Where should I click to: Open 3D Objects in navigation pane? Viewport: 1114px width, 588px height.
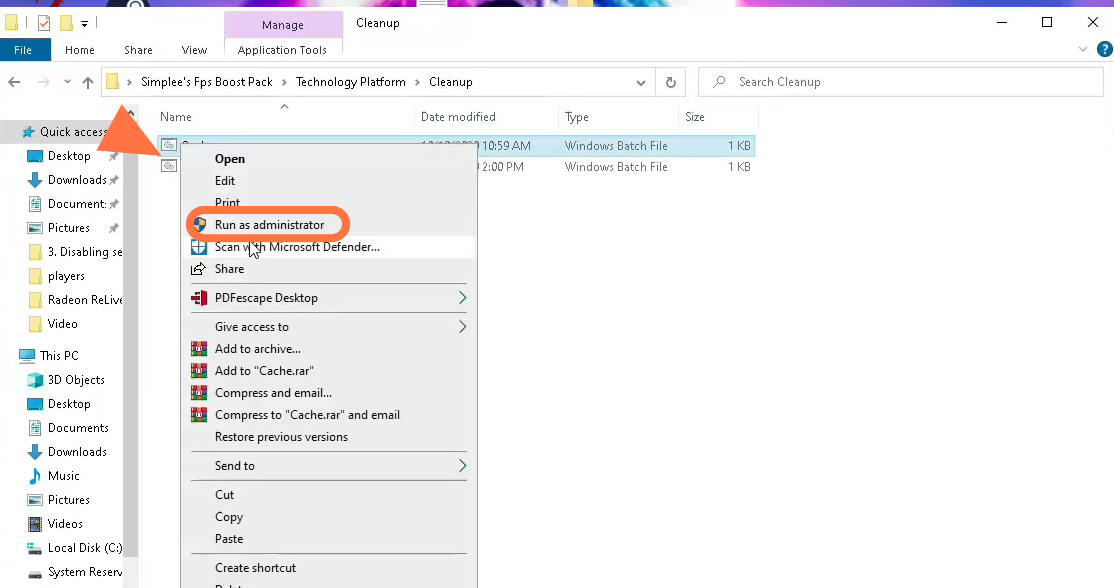(76, 380)
